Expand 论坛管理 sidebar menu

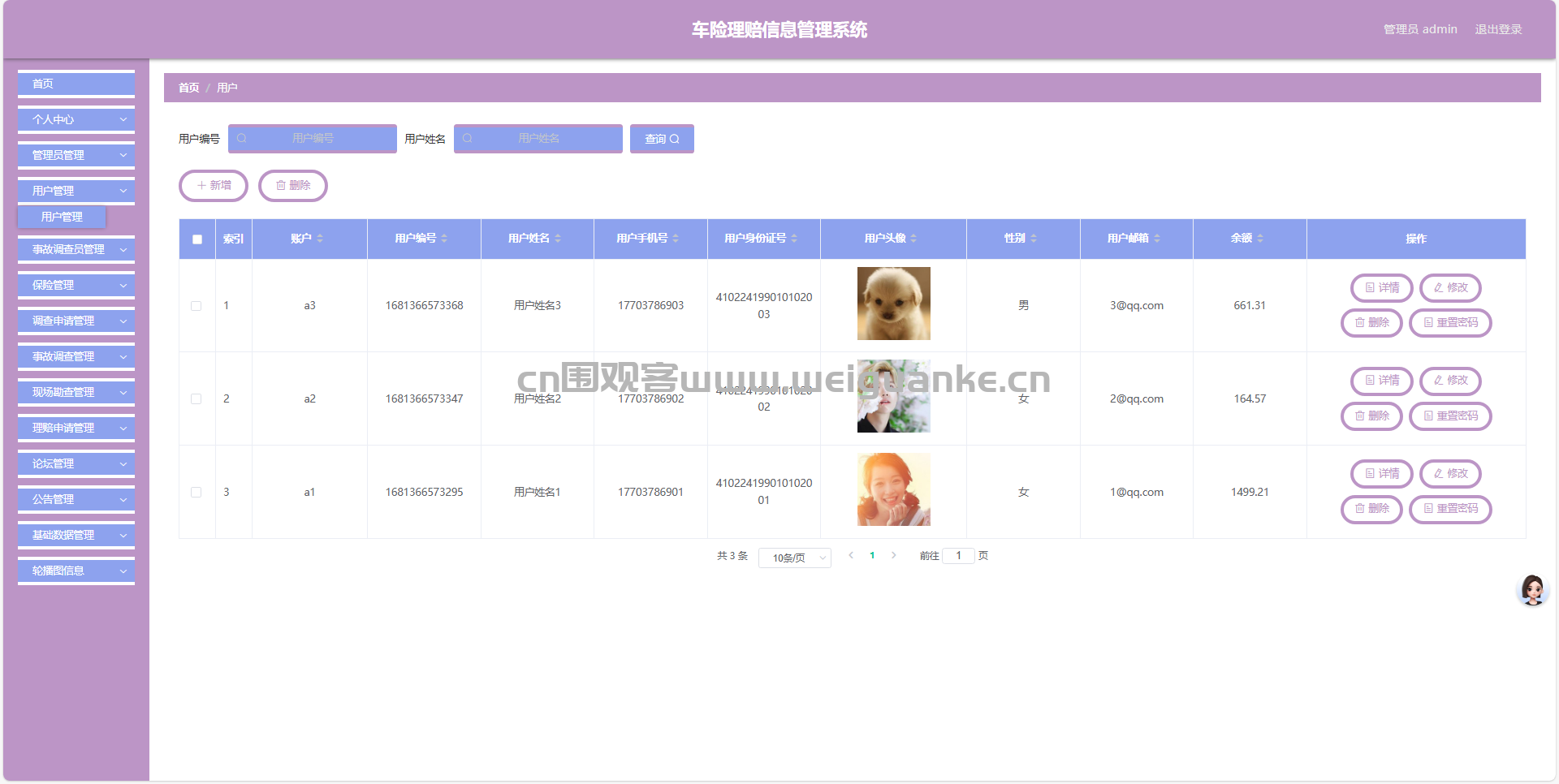76,463
